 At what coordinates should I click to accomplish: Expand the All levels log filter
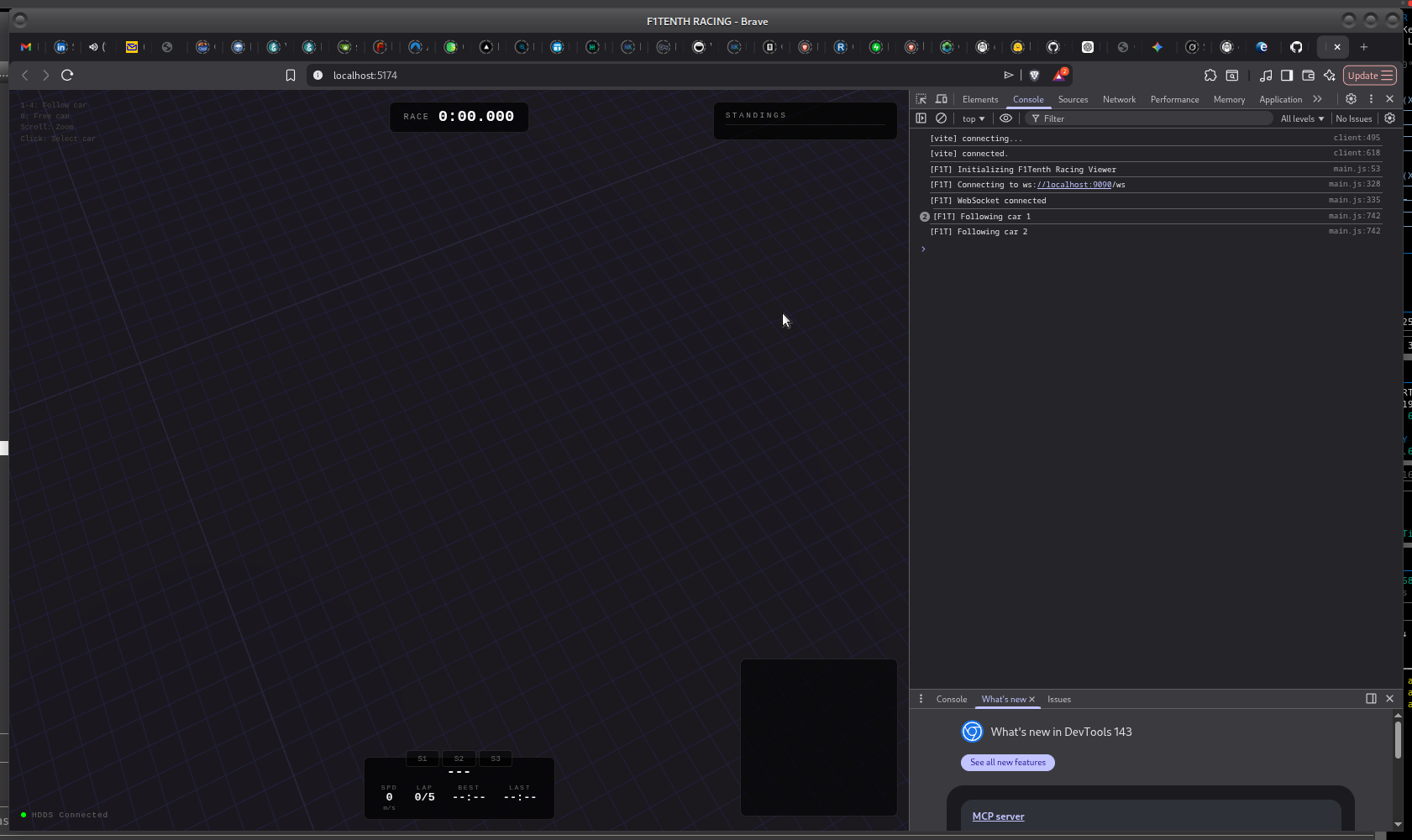point(1301,118)
